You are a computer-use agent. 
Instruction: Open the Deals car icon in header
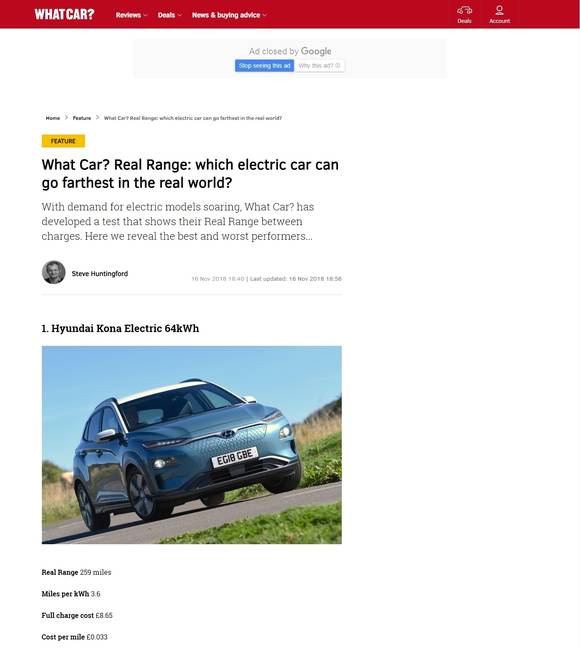(x=464, y=10)
